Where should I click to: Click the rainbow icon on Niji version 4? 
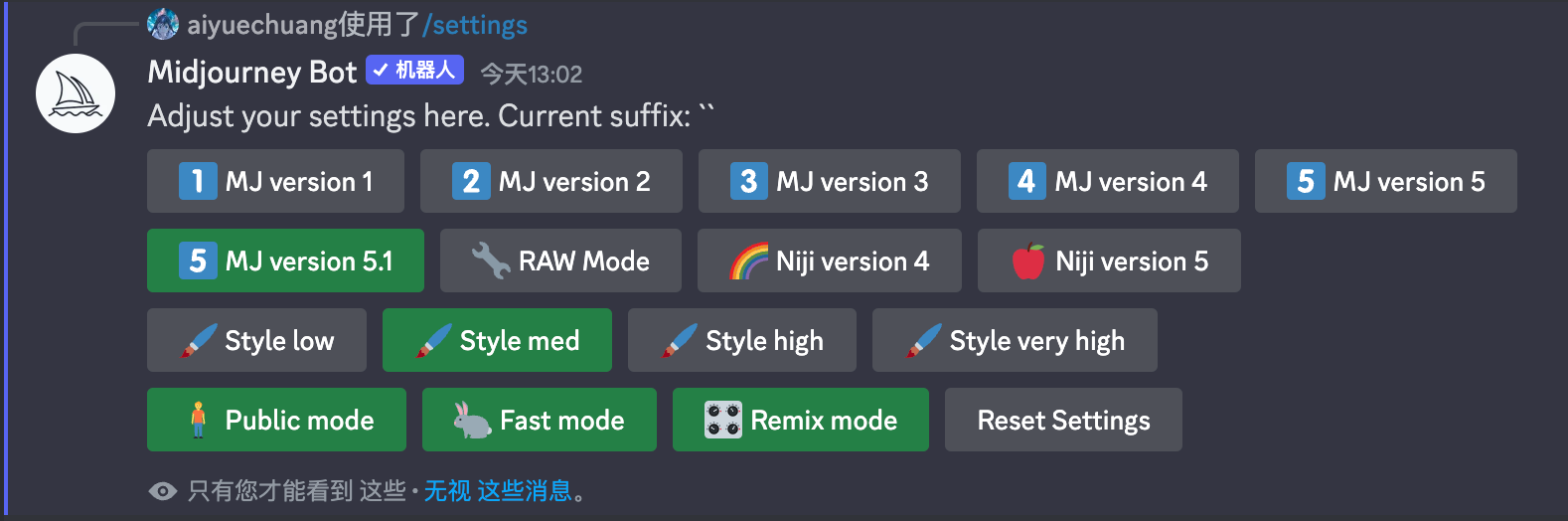pos(748,260)
